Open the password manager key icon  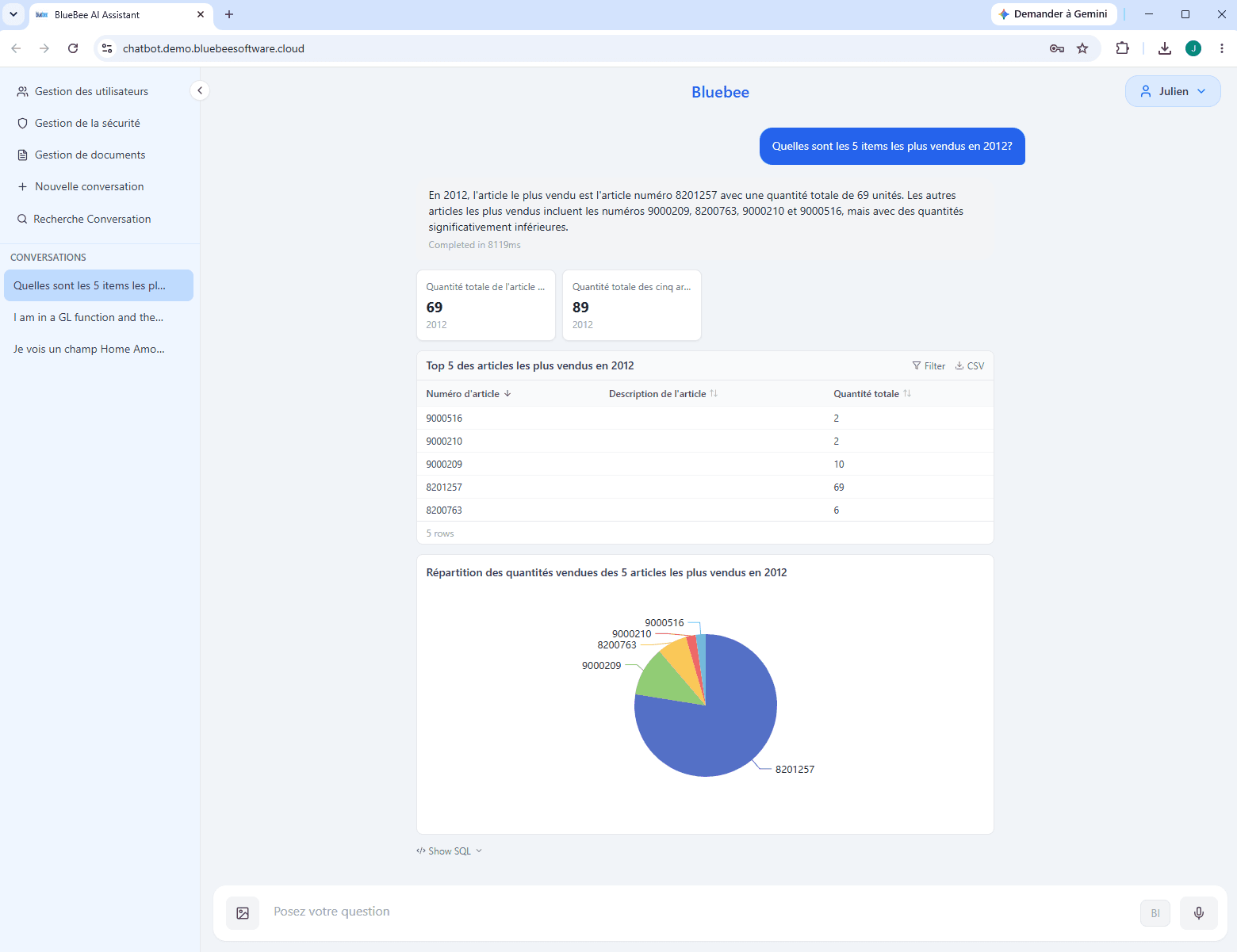1056,48
